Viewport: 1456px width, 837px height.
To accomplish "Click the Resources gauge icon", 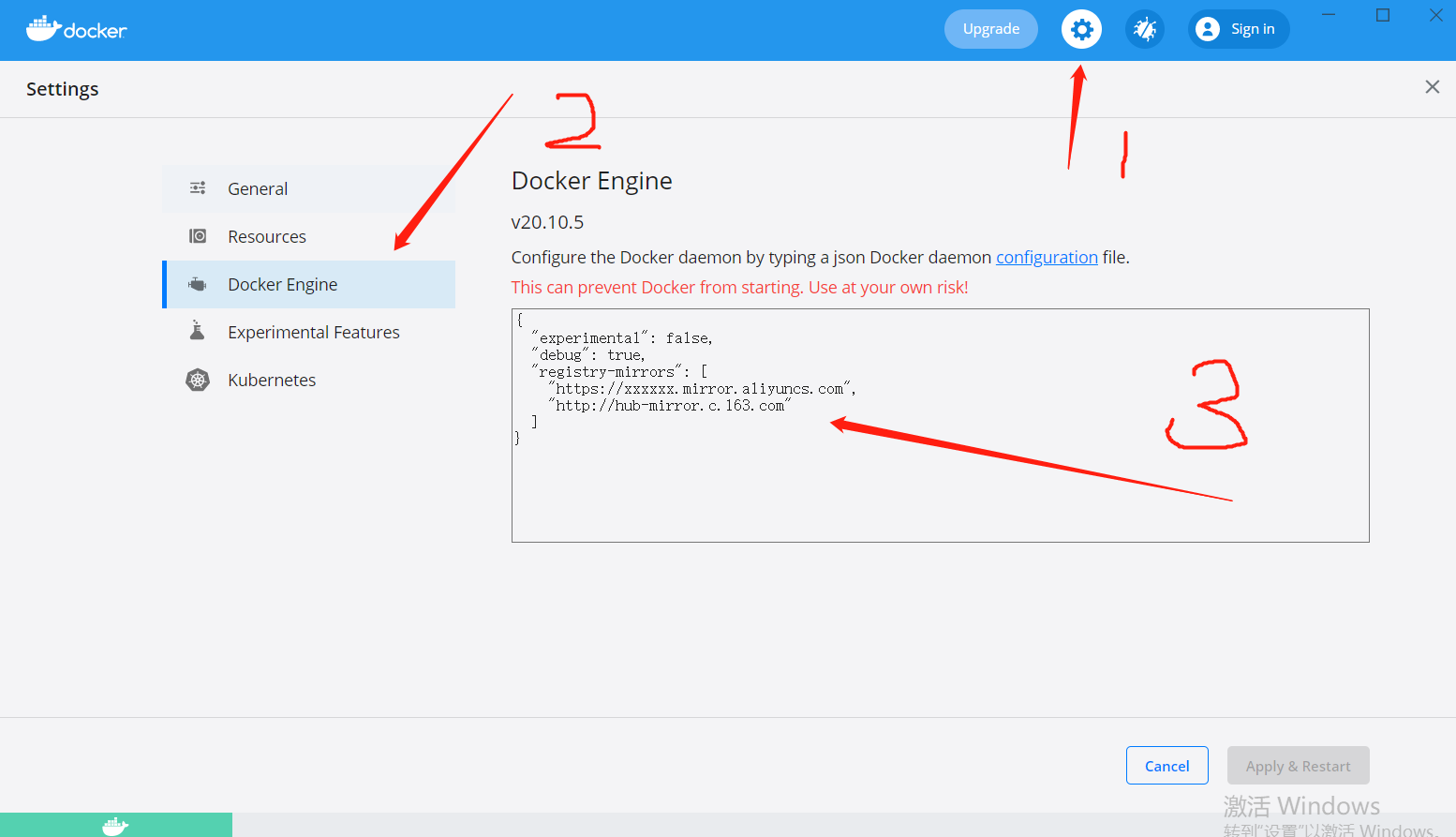I will [x=198, y=236].
